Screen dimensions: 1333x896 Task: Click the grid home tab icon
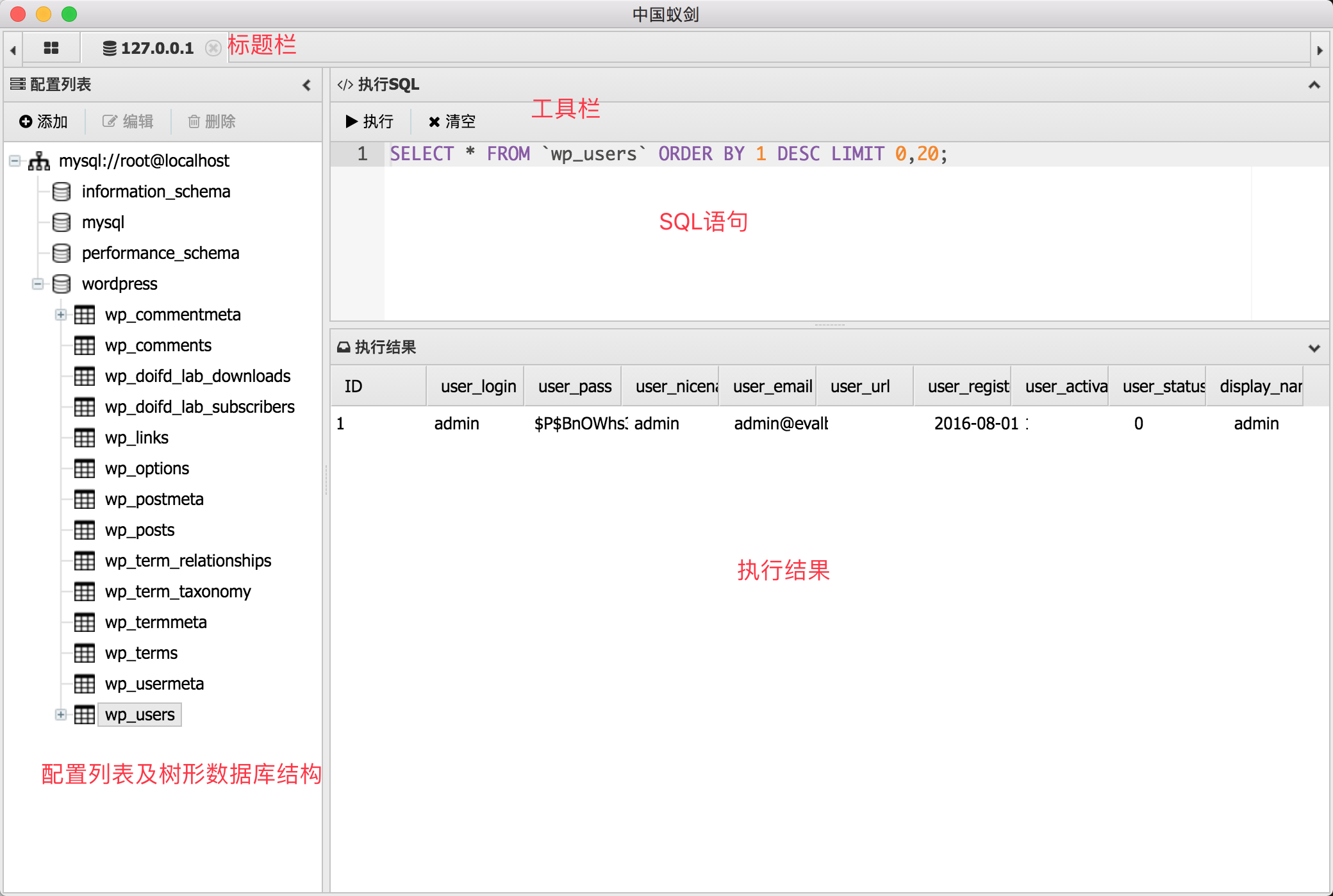pyautogui.click(x=51, y=48)
